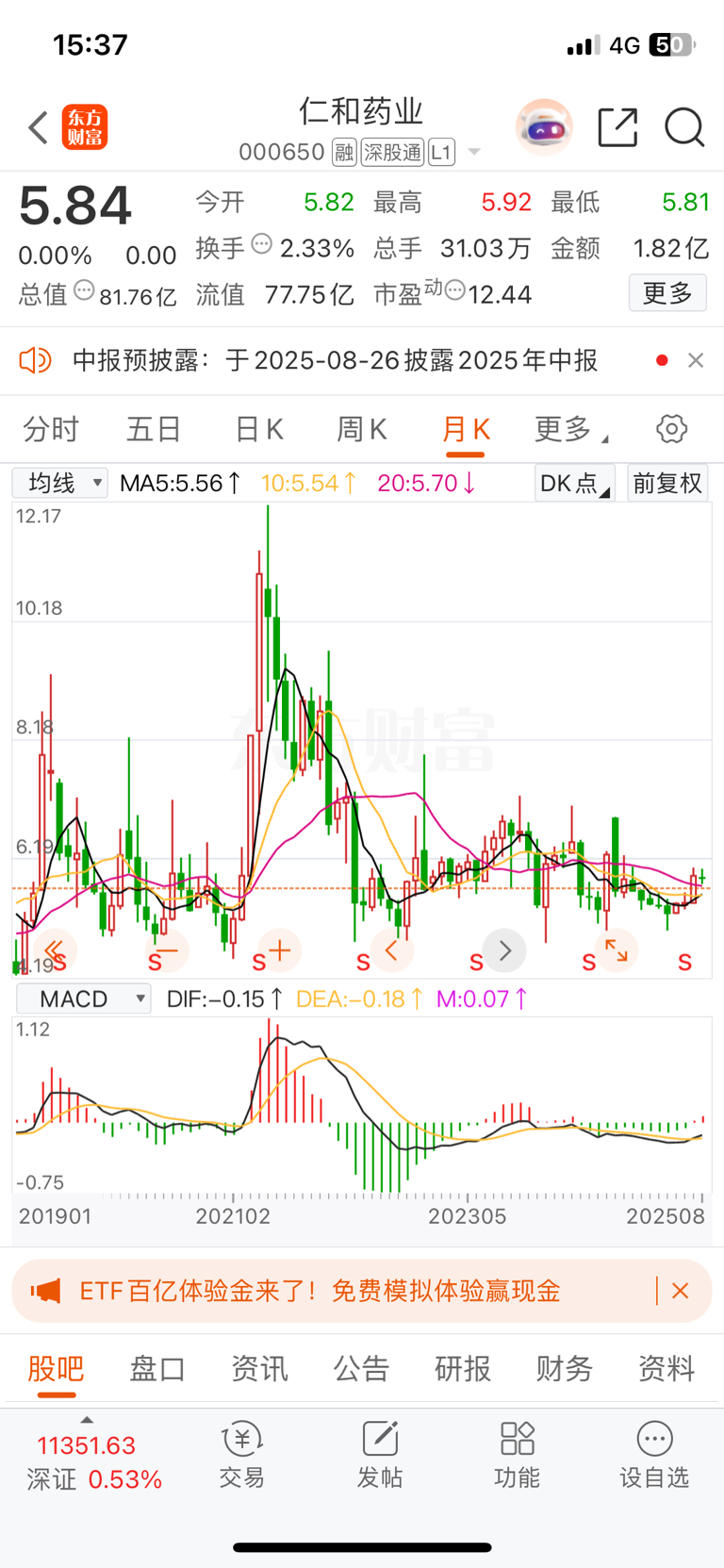724x1568 pixels.
Task: Tap the back arrow icon
Action: [38, 127]
